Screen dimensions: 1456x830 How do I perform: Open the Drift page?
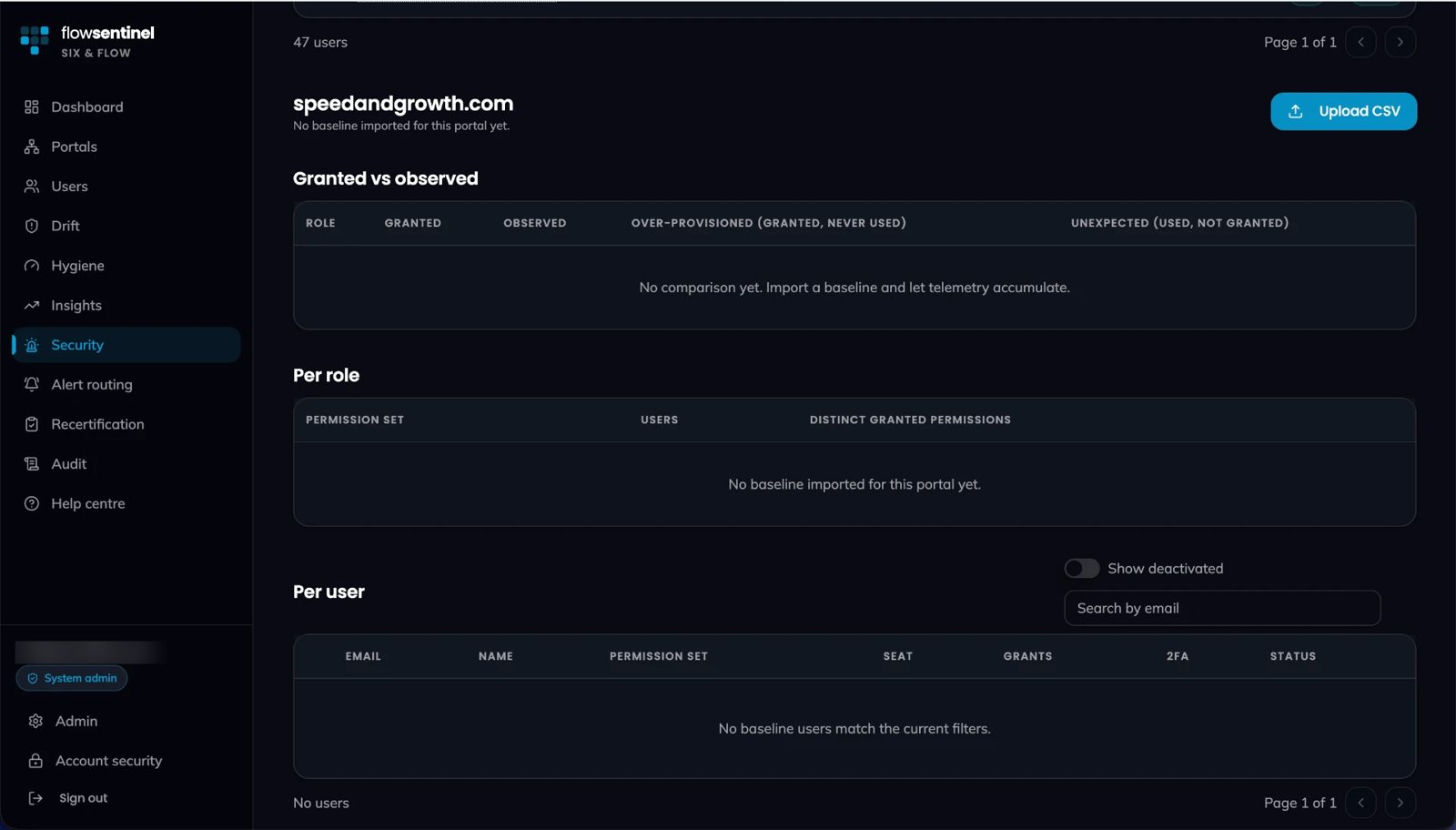click(x=126, y=226)
